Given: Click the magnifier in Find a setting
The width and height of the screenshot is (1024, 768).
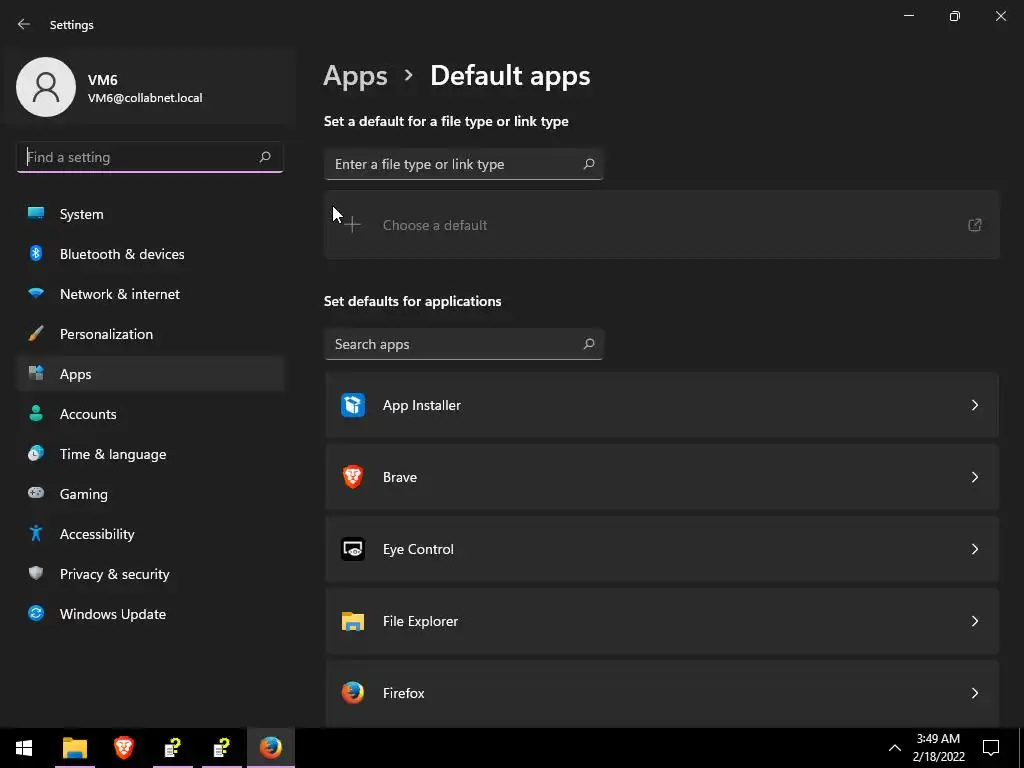Looking at the screenshot, I should click(264, 157).
